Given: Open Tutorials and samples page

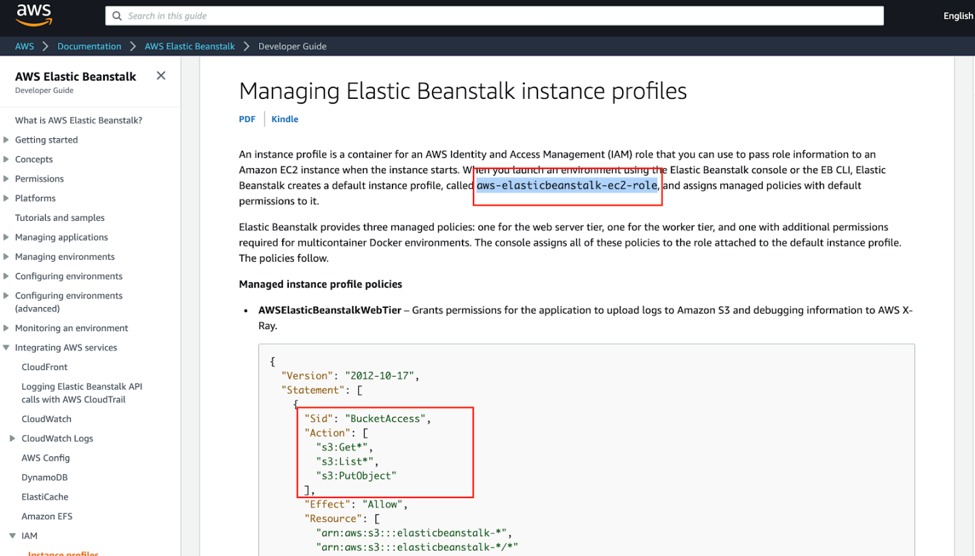Looking at the screenshot, I should [60, 218].
